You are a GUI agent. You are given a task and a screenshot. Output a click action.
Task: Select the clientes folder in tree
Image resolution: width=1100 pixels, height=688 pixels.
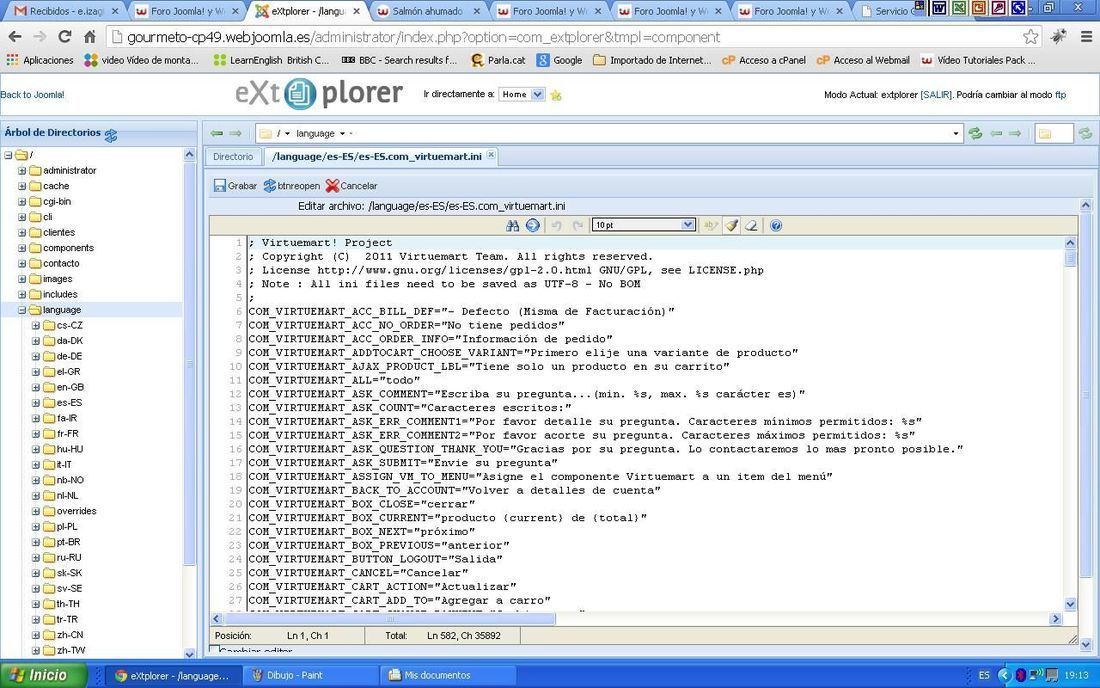tap(59, 232)
